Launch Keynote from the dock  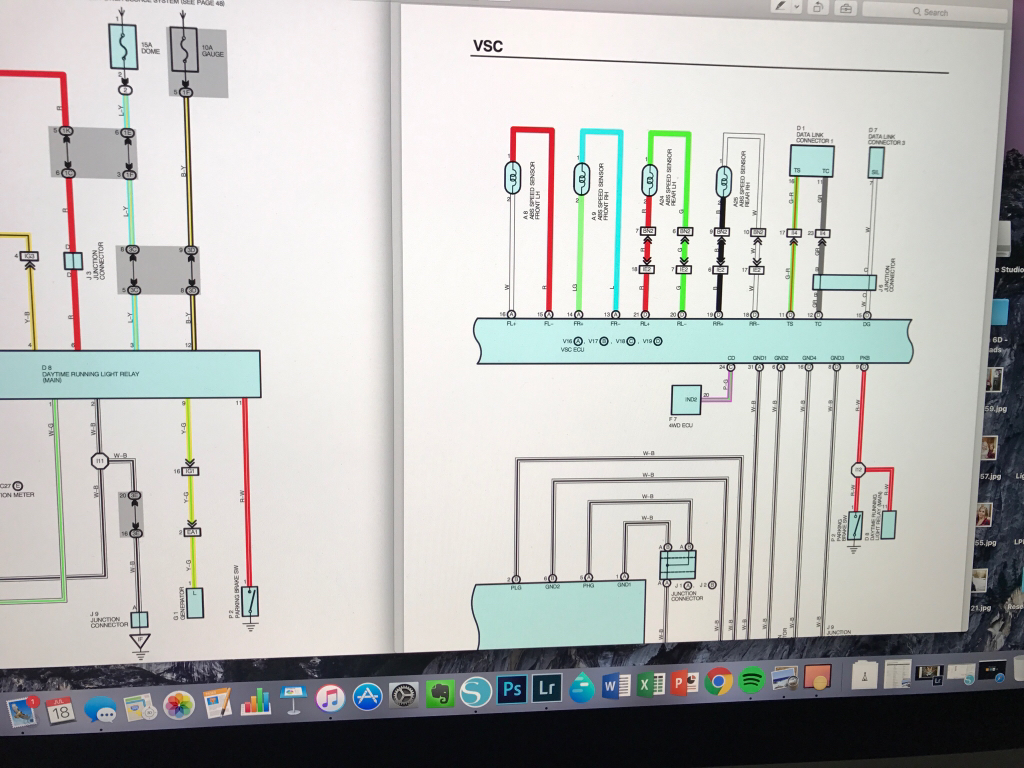click(x=293, y=699)
